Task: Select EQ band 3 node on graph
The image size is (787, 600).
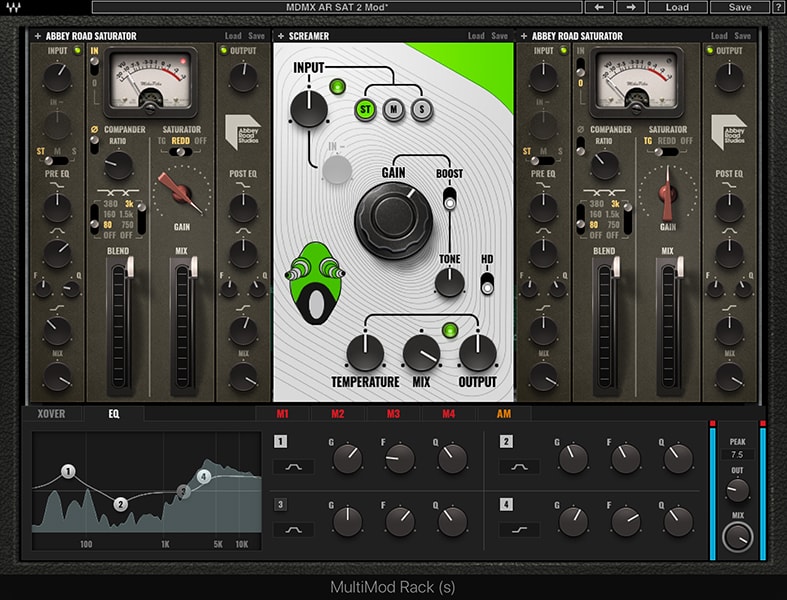Action: point(183,492)
